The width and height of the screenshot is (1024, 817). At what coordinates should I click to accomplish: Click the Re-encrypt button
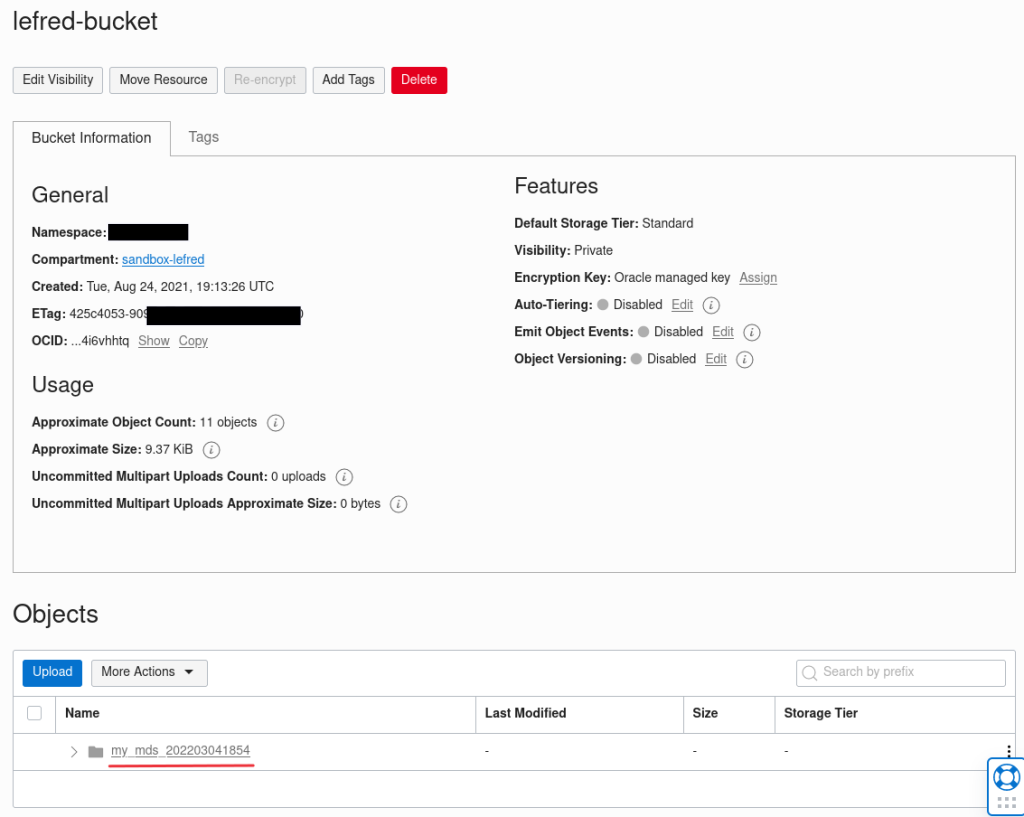(x=264, y=80)
